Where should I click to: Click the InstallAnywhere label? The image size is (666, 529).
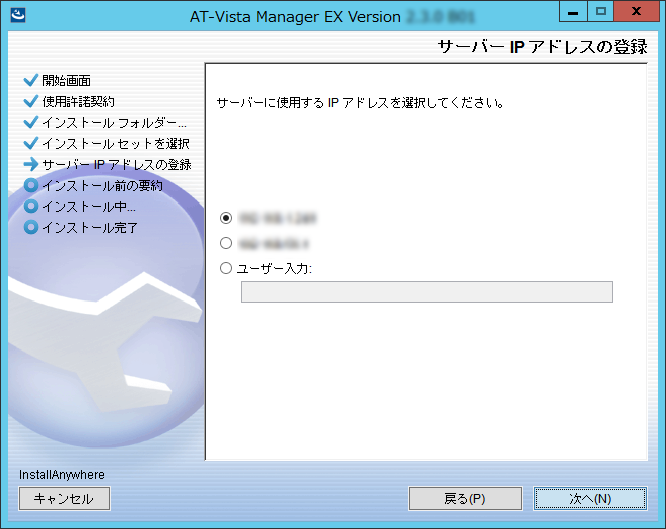pyautogui.click(x=62, y=475)
